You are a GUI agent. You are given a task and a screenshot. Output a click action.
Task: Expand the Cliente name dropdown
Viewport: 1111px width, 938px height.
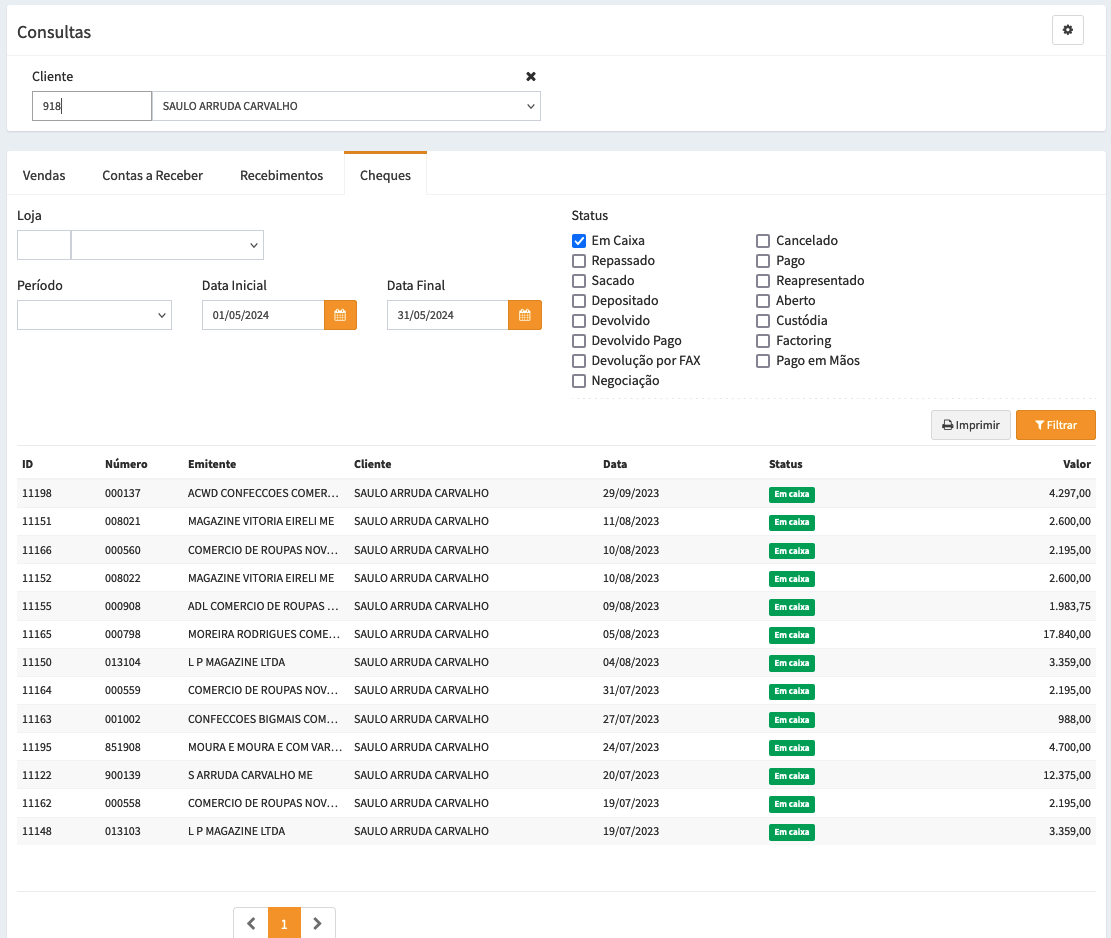(346, 106)
